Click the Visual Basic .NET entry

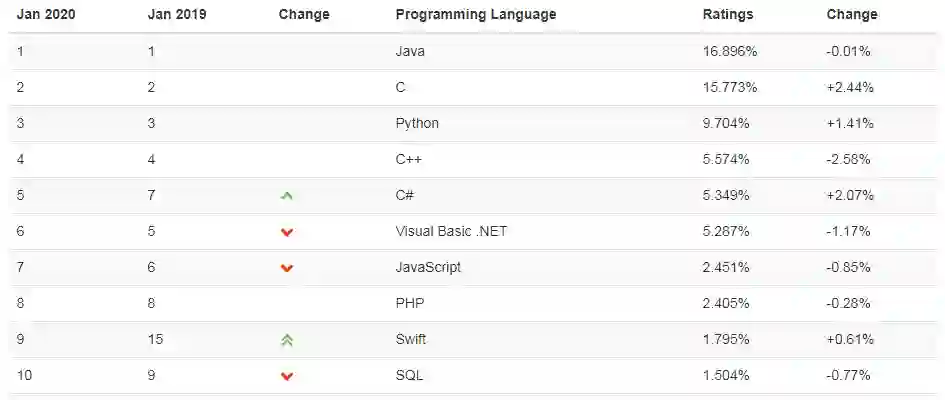coord(451,231)
